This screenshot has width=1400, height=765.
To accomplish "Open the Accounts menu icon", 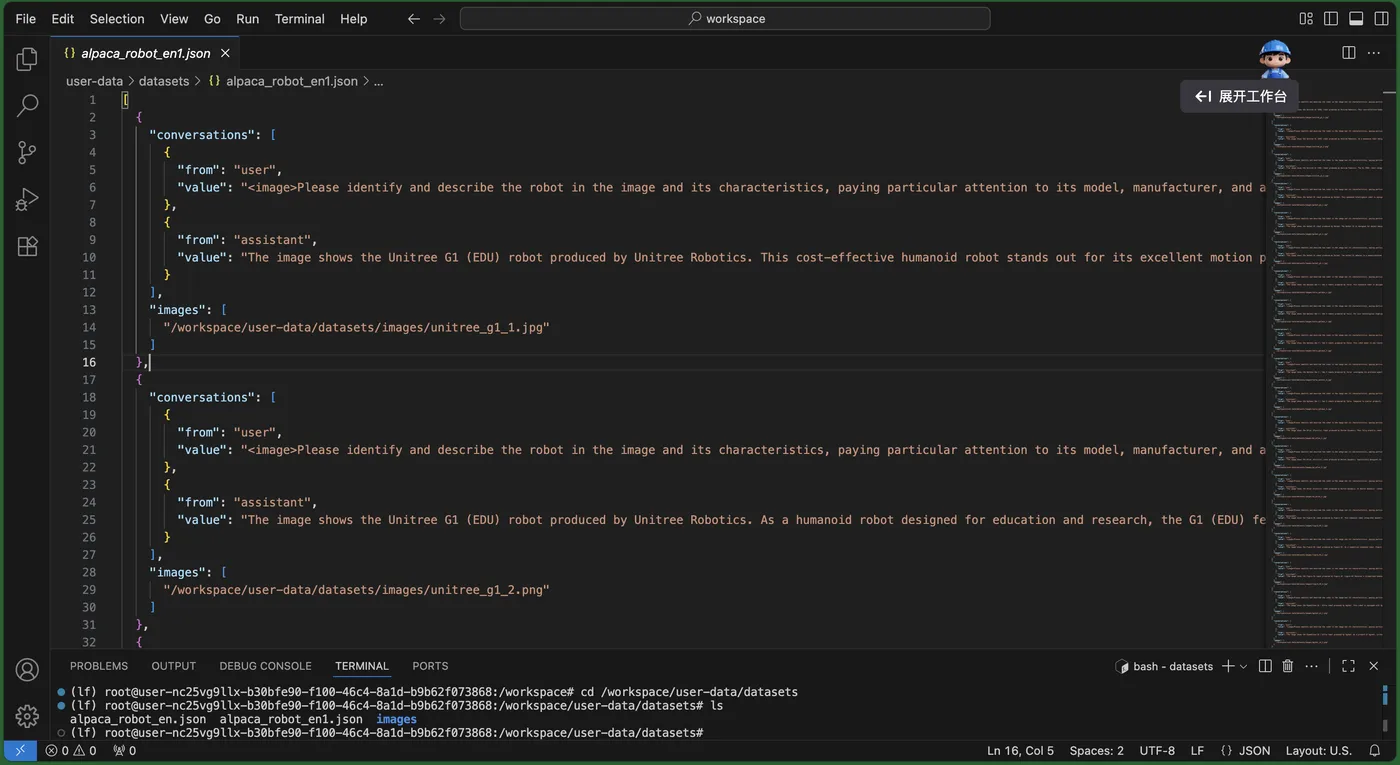I will pos(27,670).
